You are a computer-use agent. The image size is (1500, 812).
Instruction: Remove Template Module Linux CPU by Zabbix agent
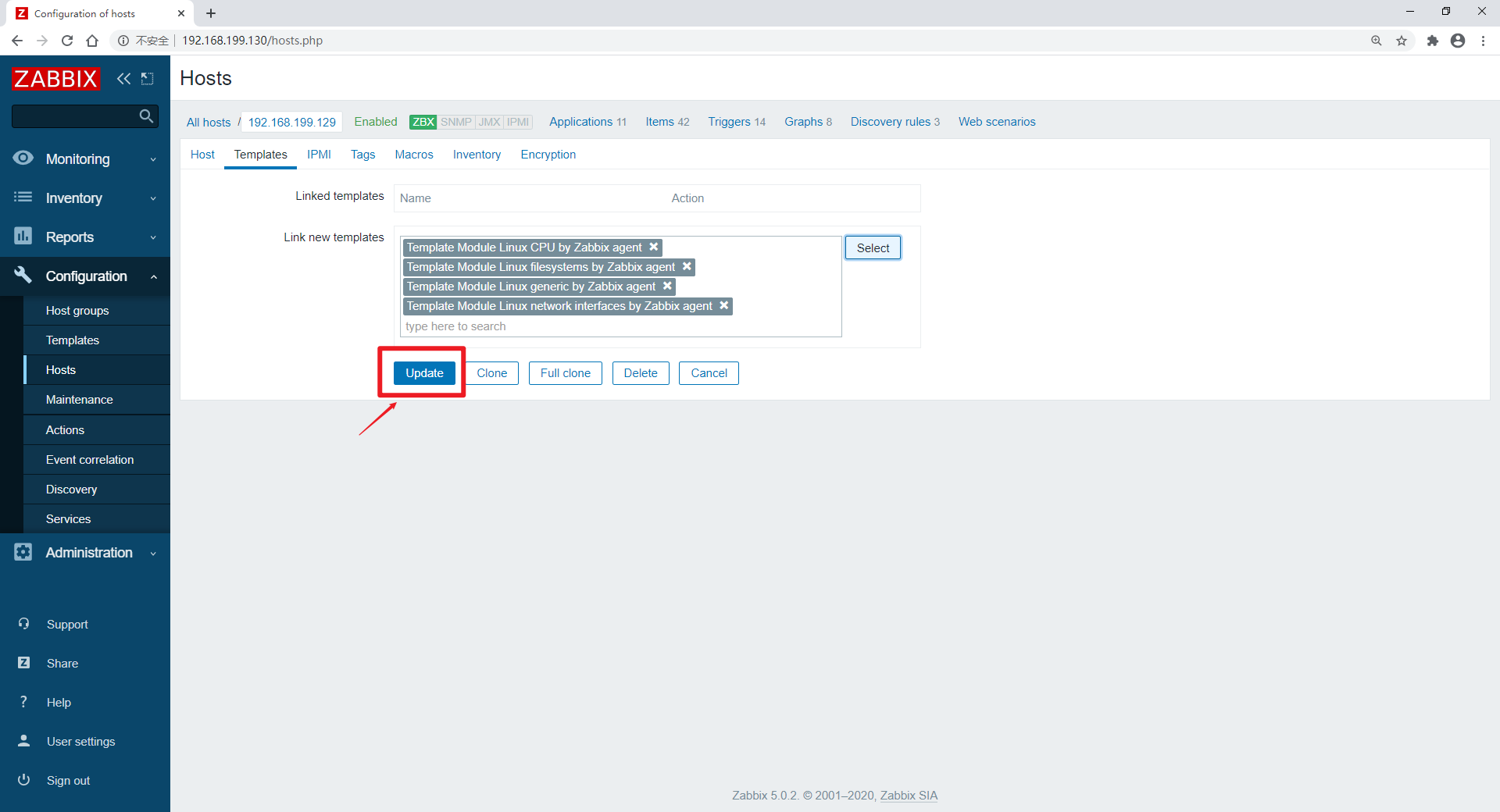654,247
